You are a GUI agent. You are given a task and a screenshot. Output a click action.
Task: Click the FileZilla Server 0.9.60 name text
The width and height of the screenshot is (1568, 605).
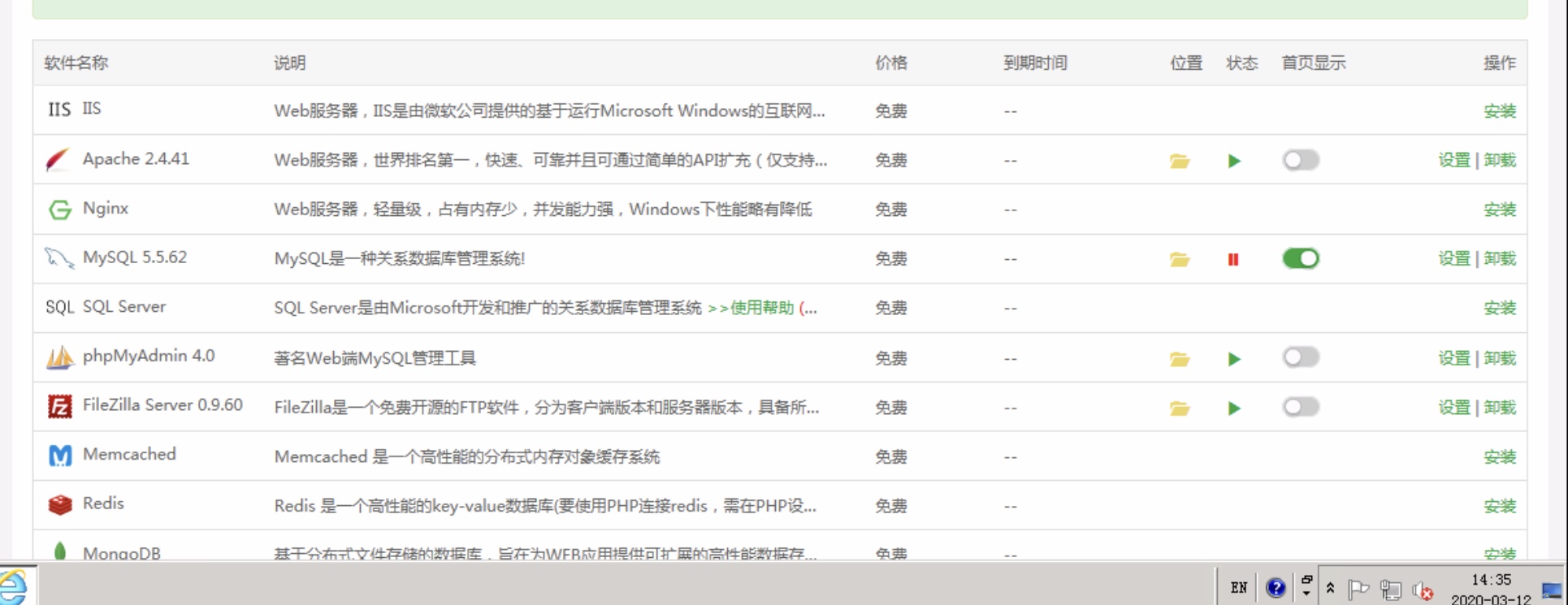(162, 404)
